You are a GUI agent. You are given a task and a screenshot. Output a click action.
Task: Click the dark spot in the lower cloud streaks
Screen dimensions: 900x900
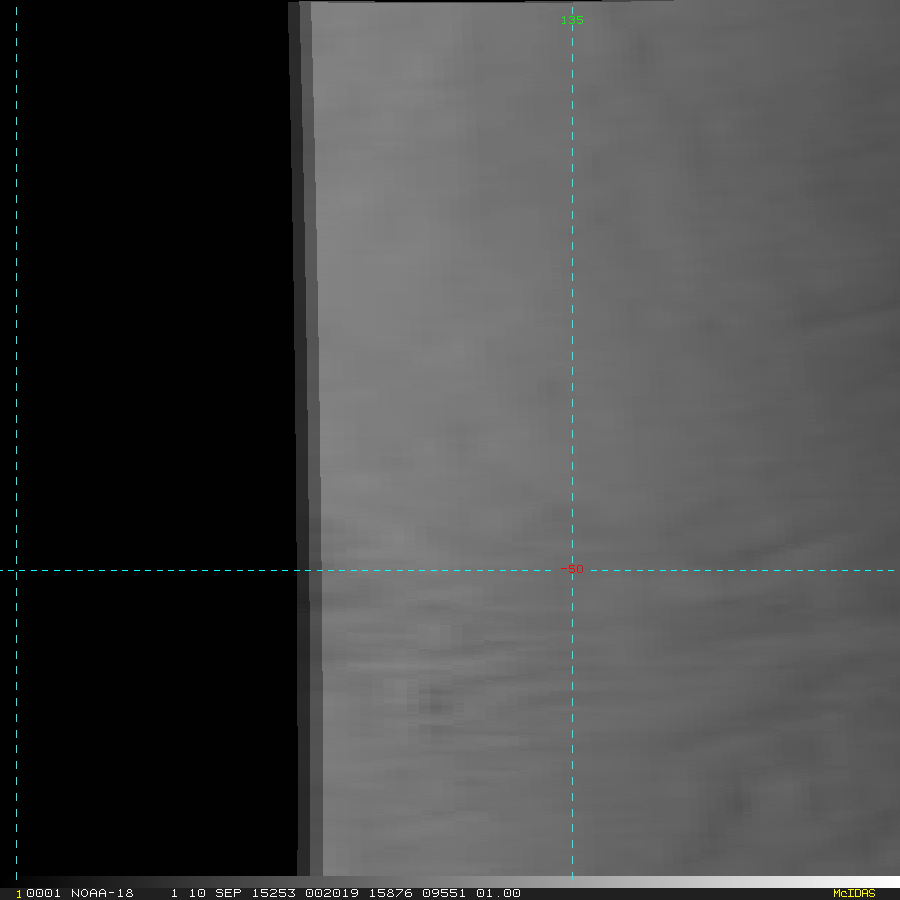click(x=435, y=707)
